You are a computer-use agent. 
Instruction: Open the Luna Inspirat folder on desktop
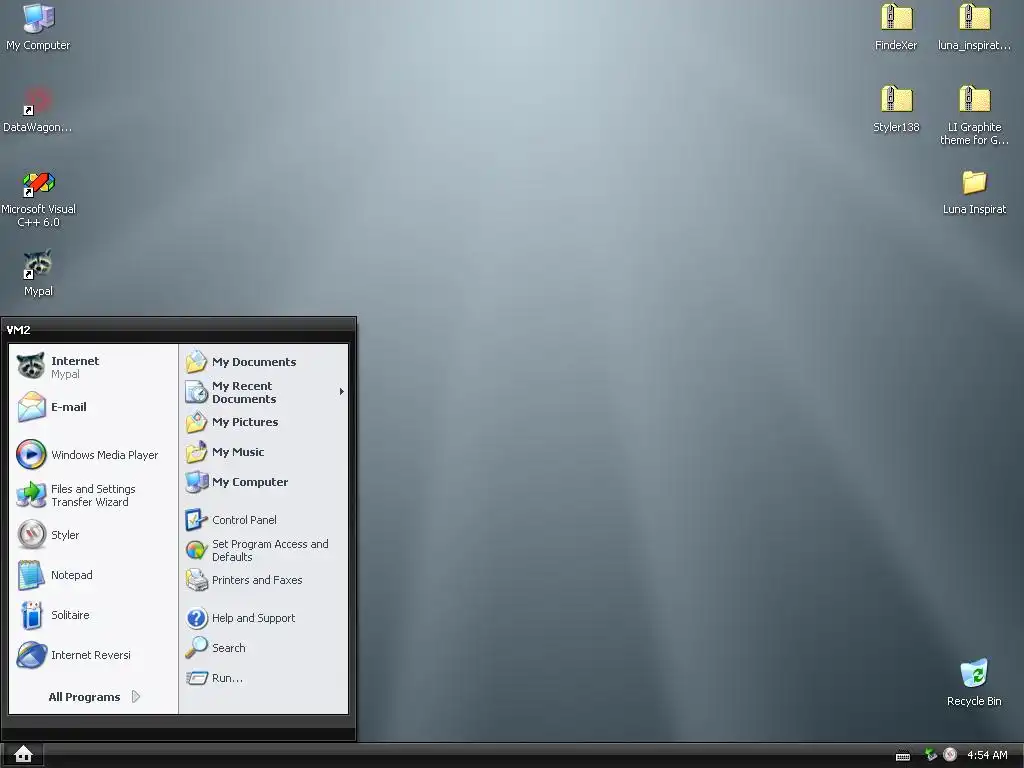pyautogui.click(x=974, y=192)
